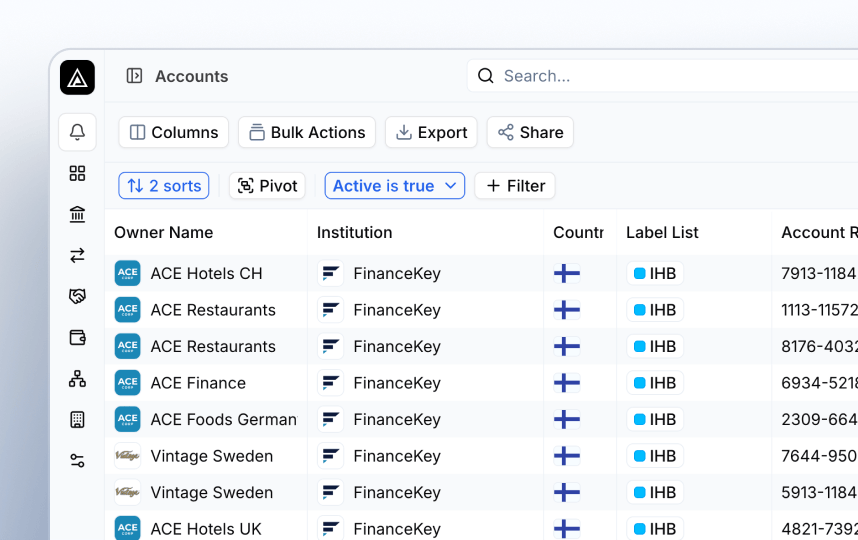Select the ACE Hotels CH owner name

[x=206, y=273]
